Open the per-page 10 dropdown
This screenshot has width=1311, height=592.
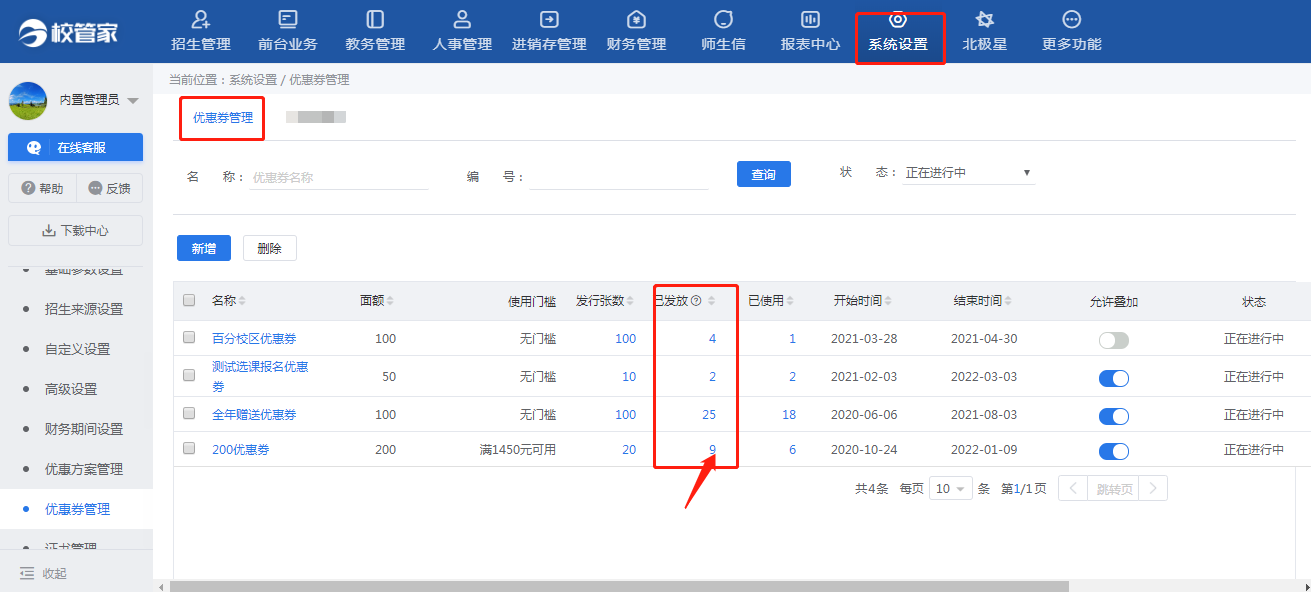coord(951,489)
